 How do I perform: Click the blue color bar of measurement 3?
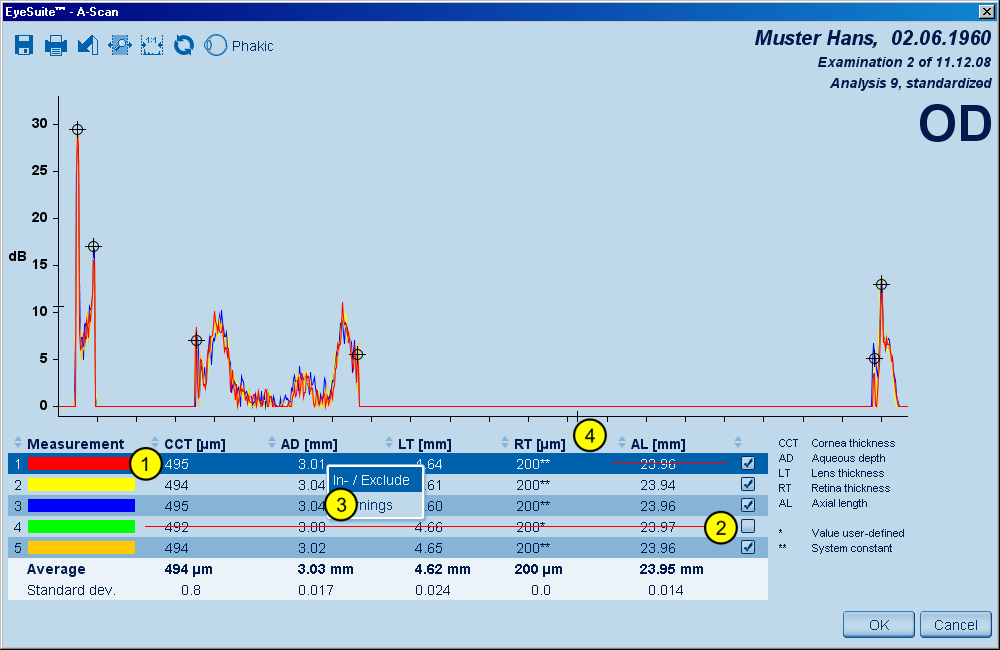coord(81,506)
